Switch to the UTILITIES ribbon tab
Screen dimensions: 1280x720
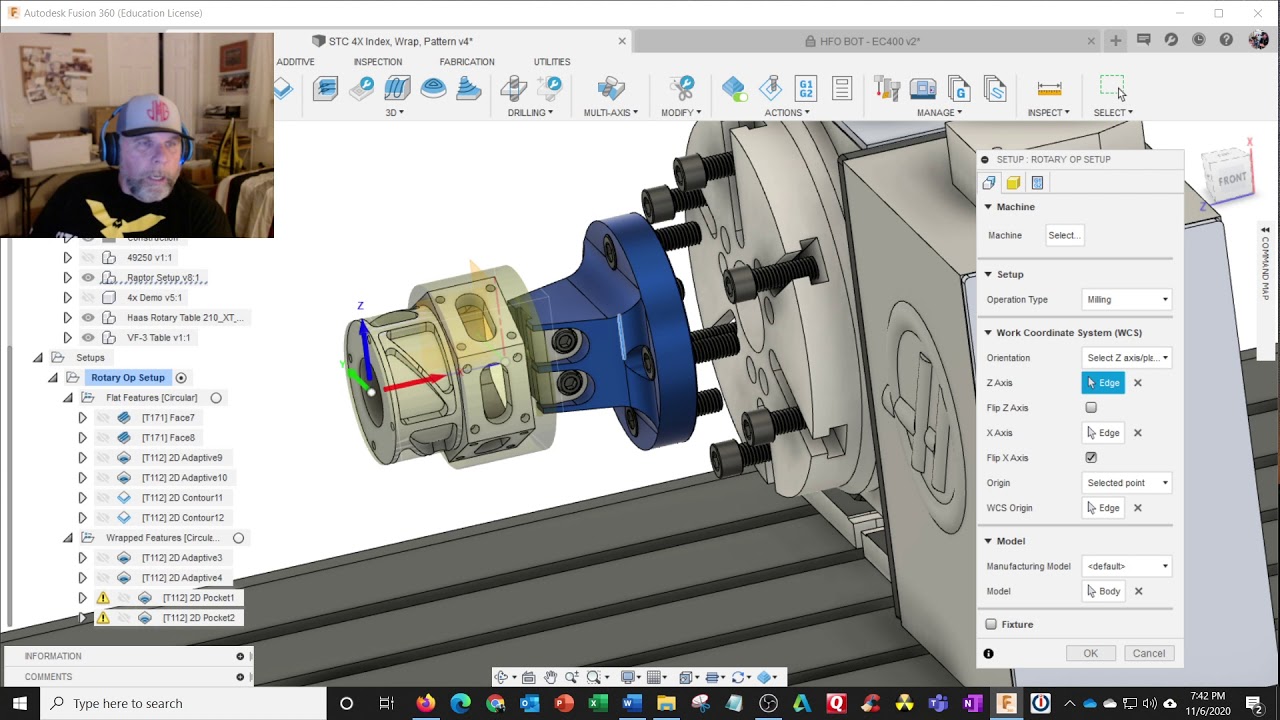click(x=552, y=62)
